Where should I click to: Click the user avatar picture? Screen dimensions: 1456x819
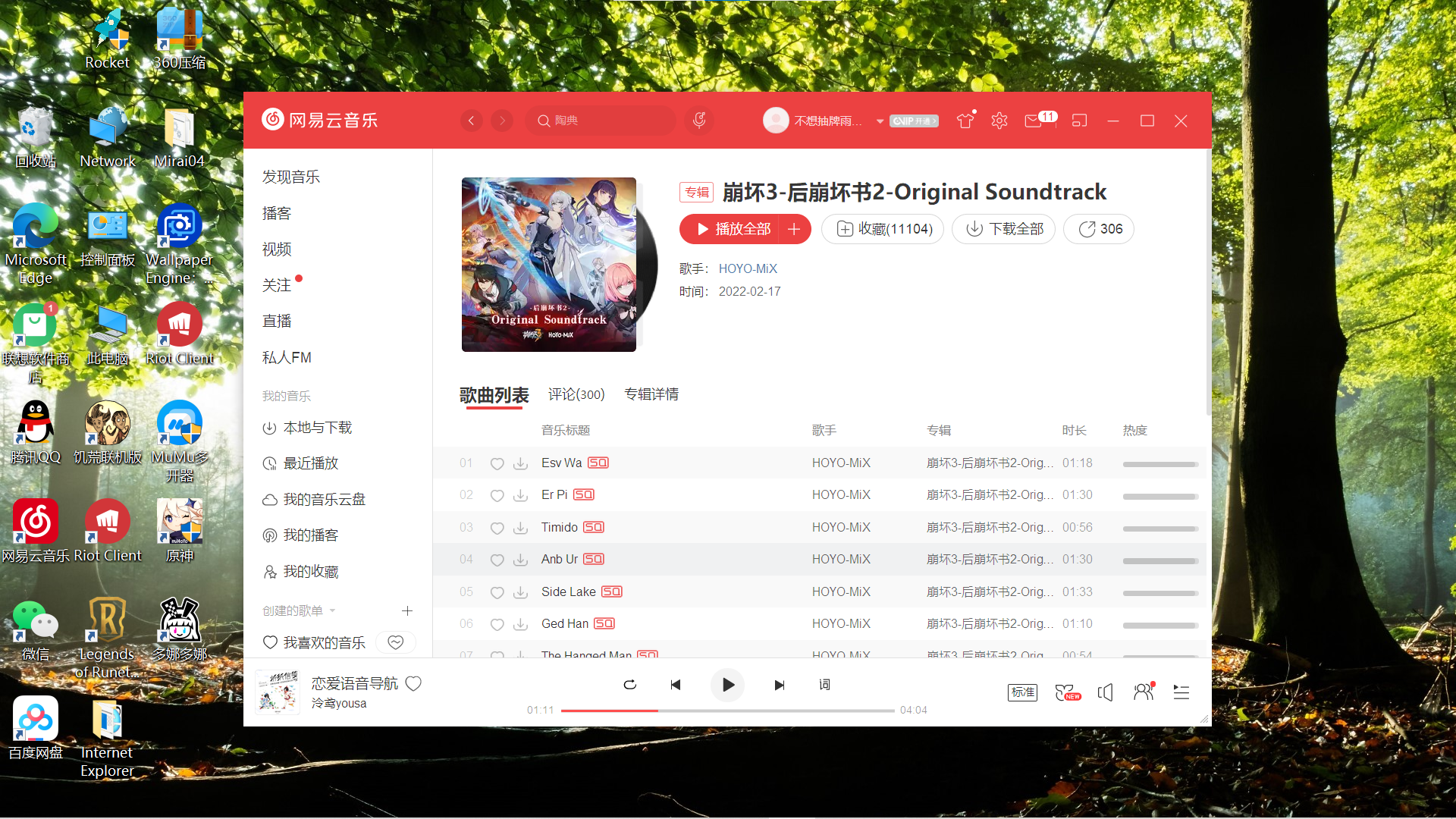pyautogui.click(x=776, y=121)
